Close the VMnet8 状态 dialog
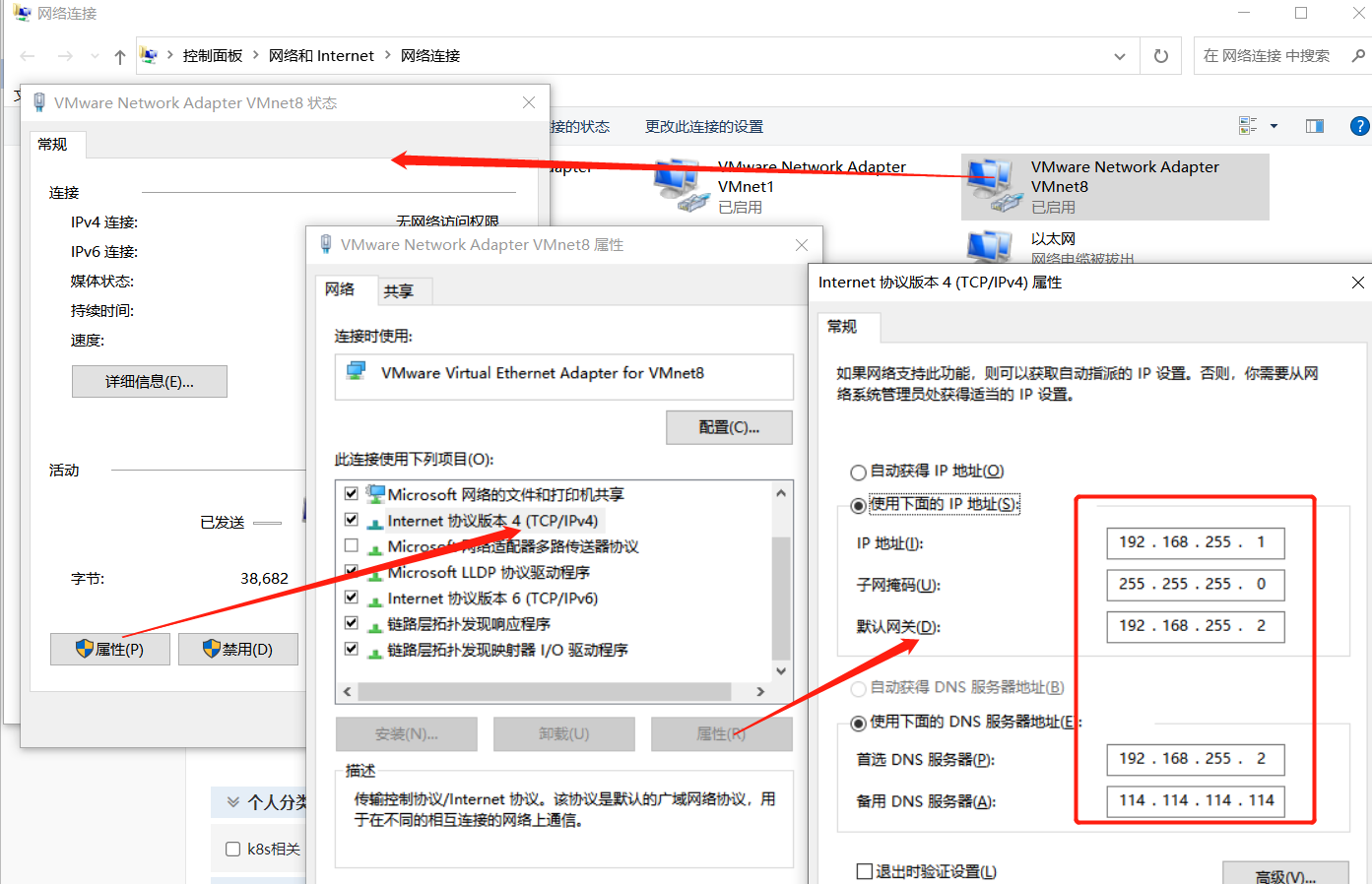This screenshot has height=884, width=1372. pos(529,102)
